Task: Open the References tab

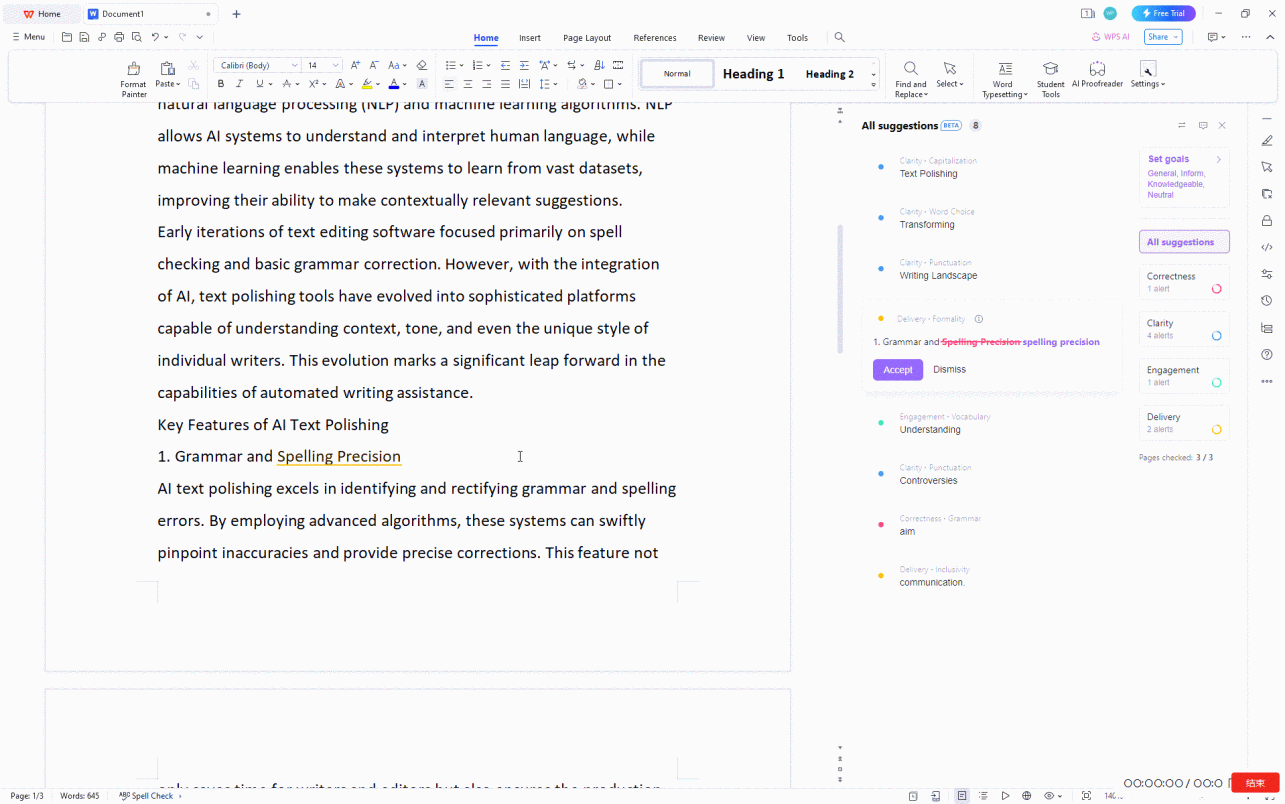Action: pos(655,38)
